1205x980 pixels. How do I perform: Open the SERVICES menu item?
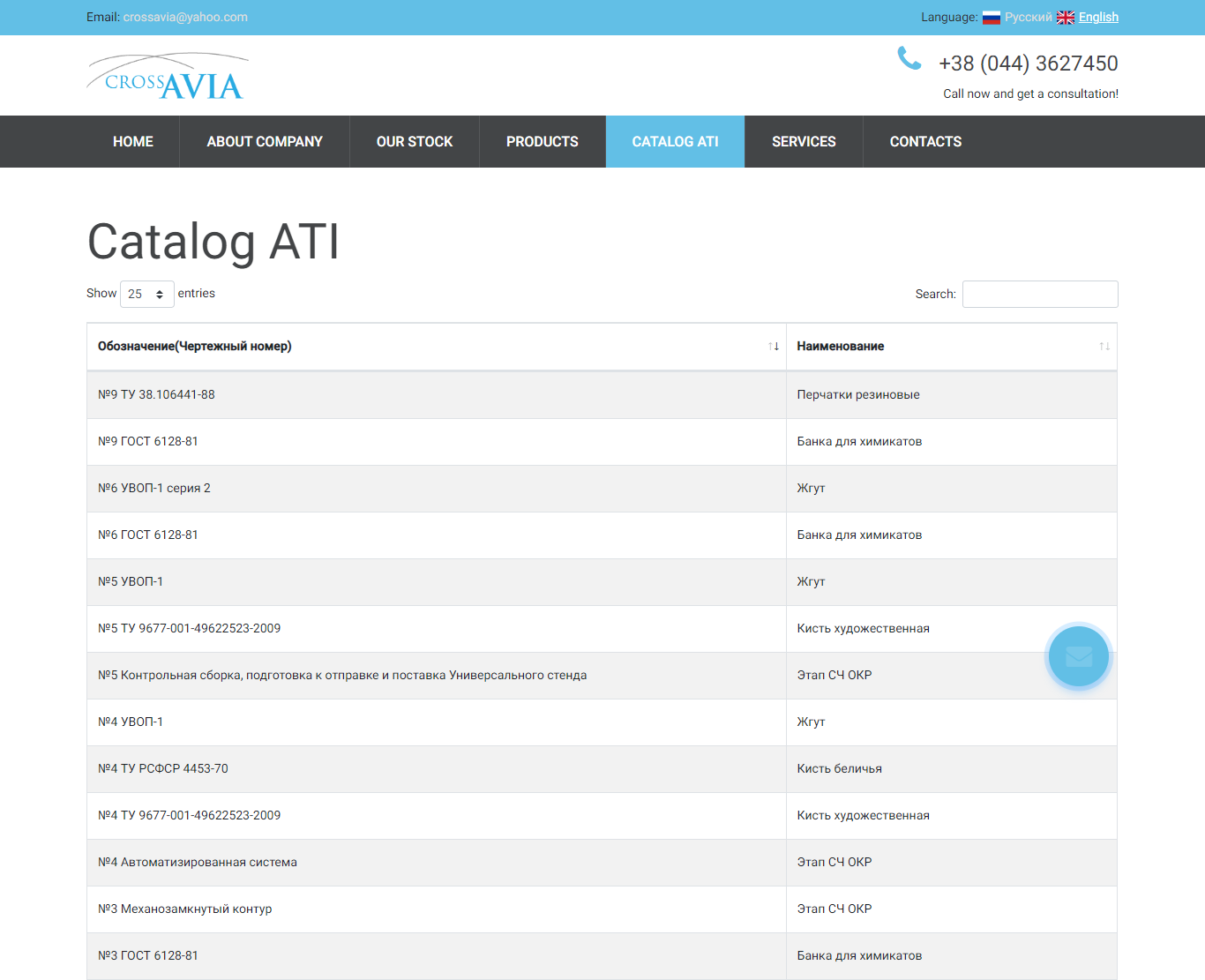[804, 141]
